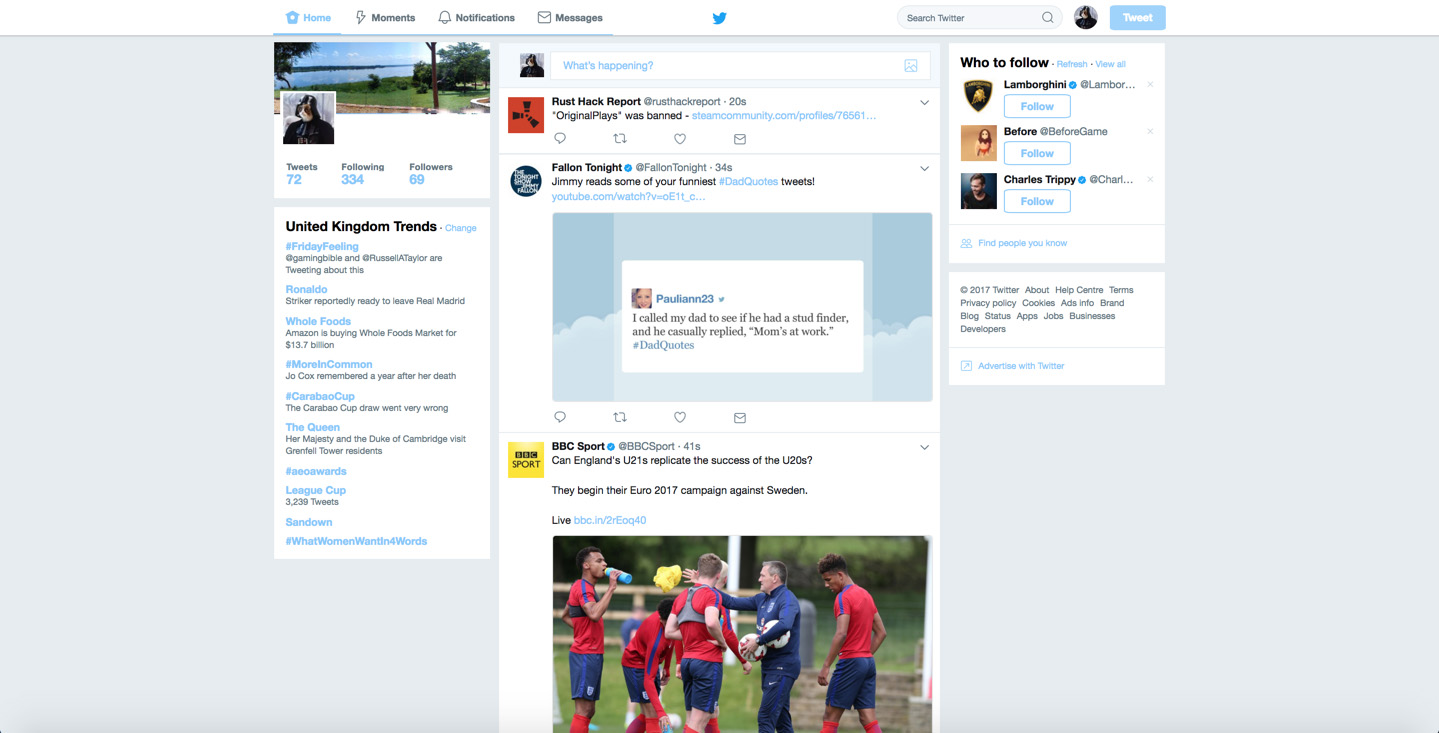Open the Notifications tab
Image resolution: width=1439 pixels, height=733 pixels.
pyautogui.click(x=476, y=18)
